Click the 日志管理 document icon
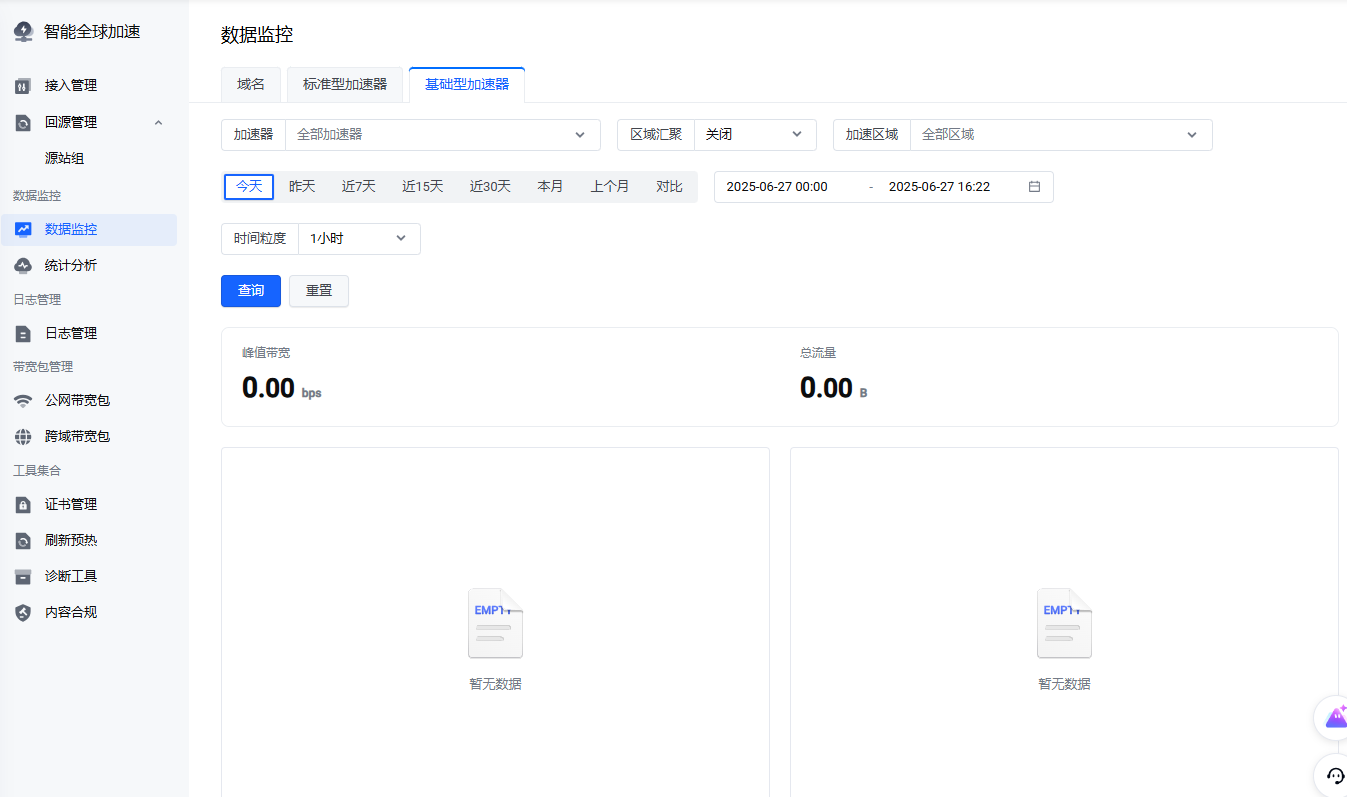This screenshot has width=1347, height=797. [x=23, y=333]
